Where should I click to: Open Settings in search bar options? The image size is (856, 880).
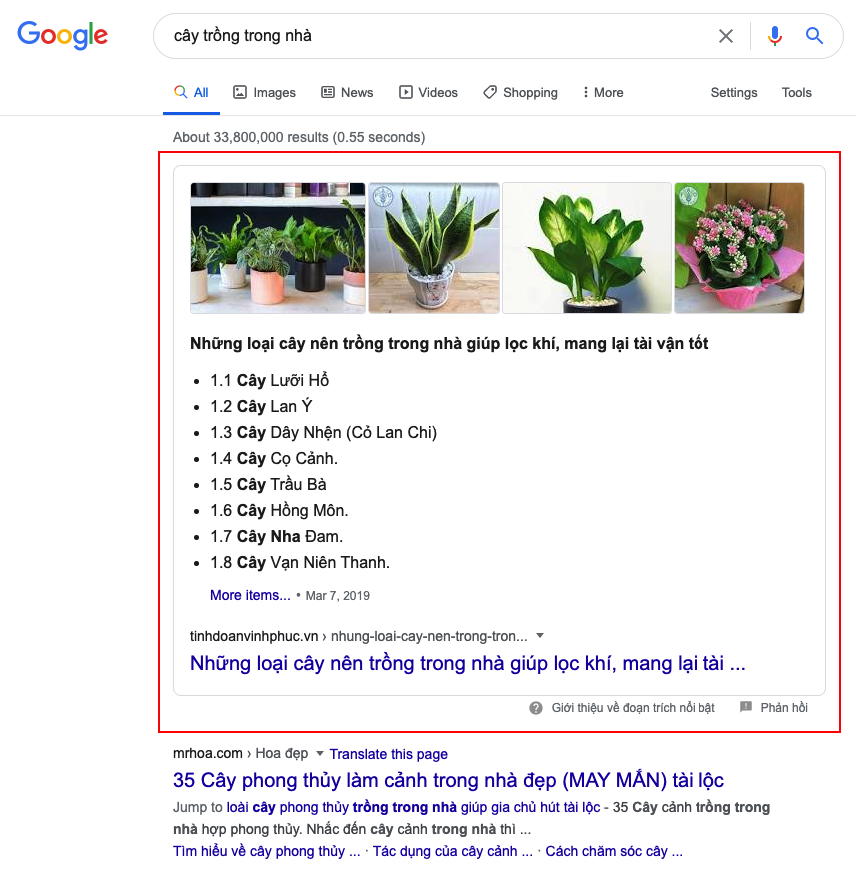click(x=734, y=93)
